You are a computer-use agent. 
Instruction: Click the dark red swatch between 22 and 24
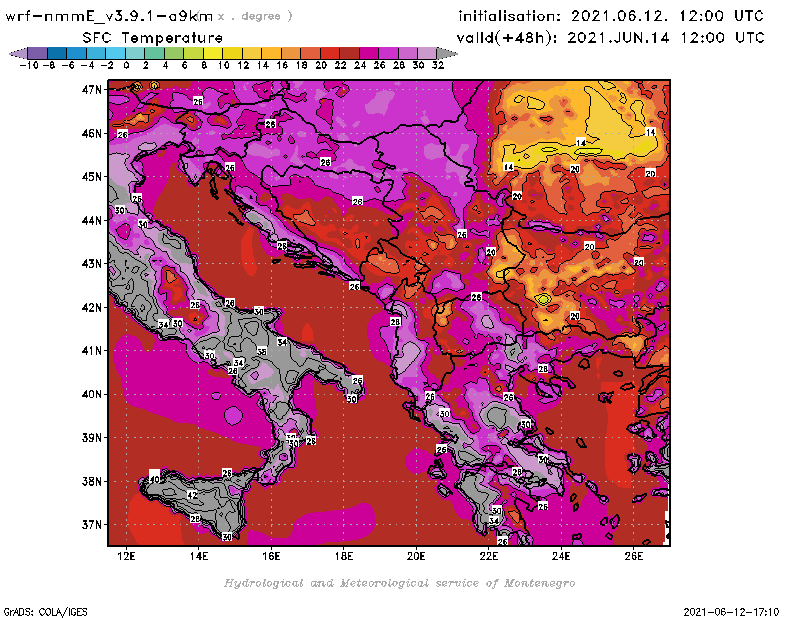(349, 53)
